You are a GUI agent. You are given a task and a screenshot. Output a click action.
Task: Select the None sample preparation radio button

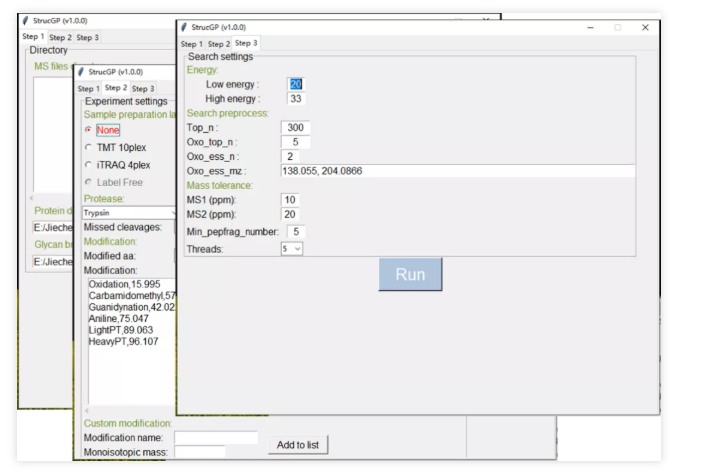click(88, 130)
